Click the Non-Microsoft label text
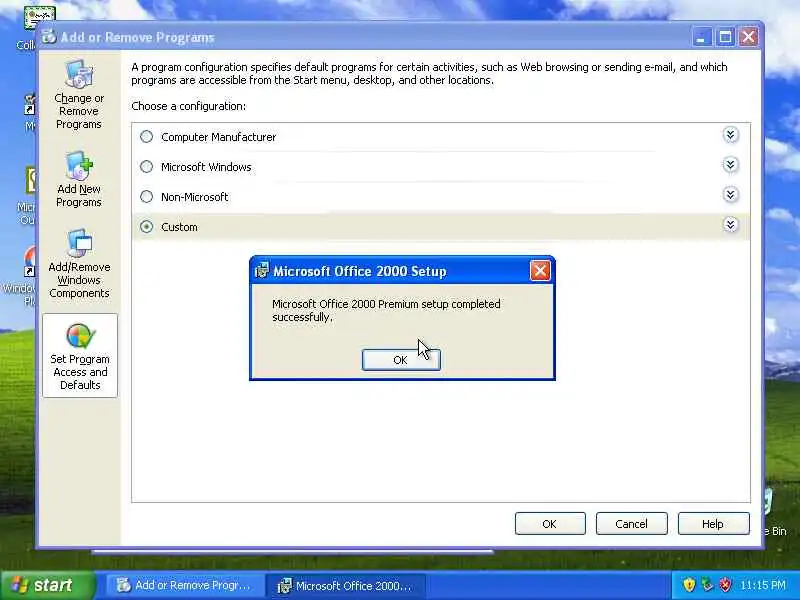800x600 pixels. click(194, 197)
